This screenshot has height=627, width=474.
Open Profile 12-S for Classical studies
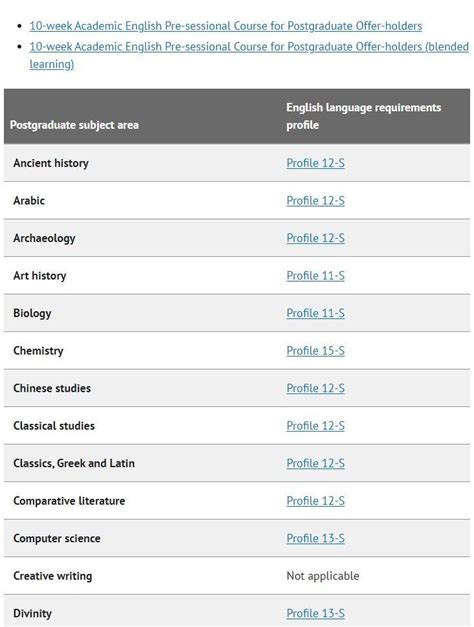pos(315,426)
